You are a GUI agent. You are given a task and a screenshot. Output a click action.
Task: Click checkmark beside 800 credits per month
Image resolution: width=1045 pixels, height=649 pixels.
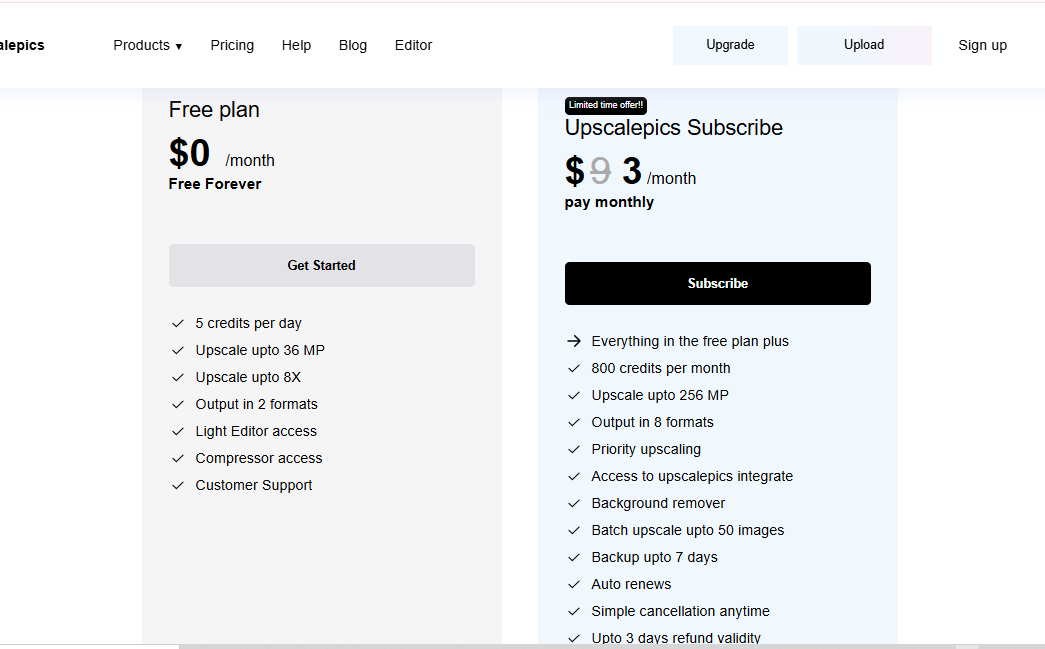click(574, 368)
